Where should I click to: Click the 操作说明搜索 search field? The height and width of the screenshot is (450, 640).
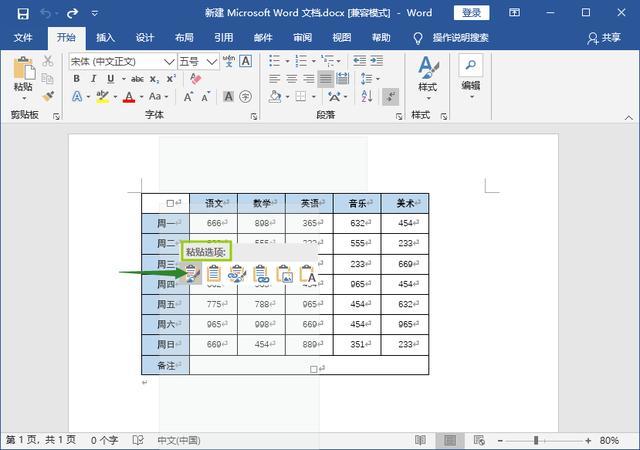click(460, 38)
